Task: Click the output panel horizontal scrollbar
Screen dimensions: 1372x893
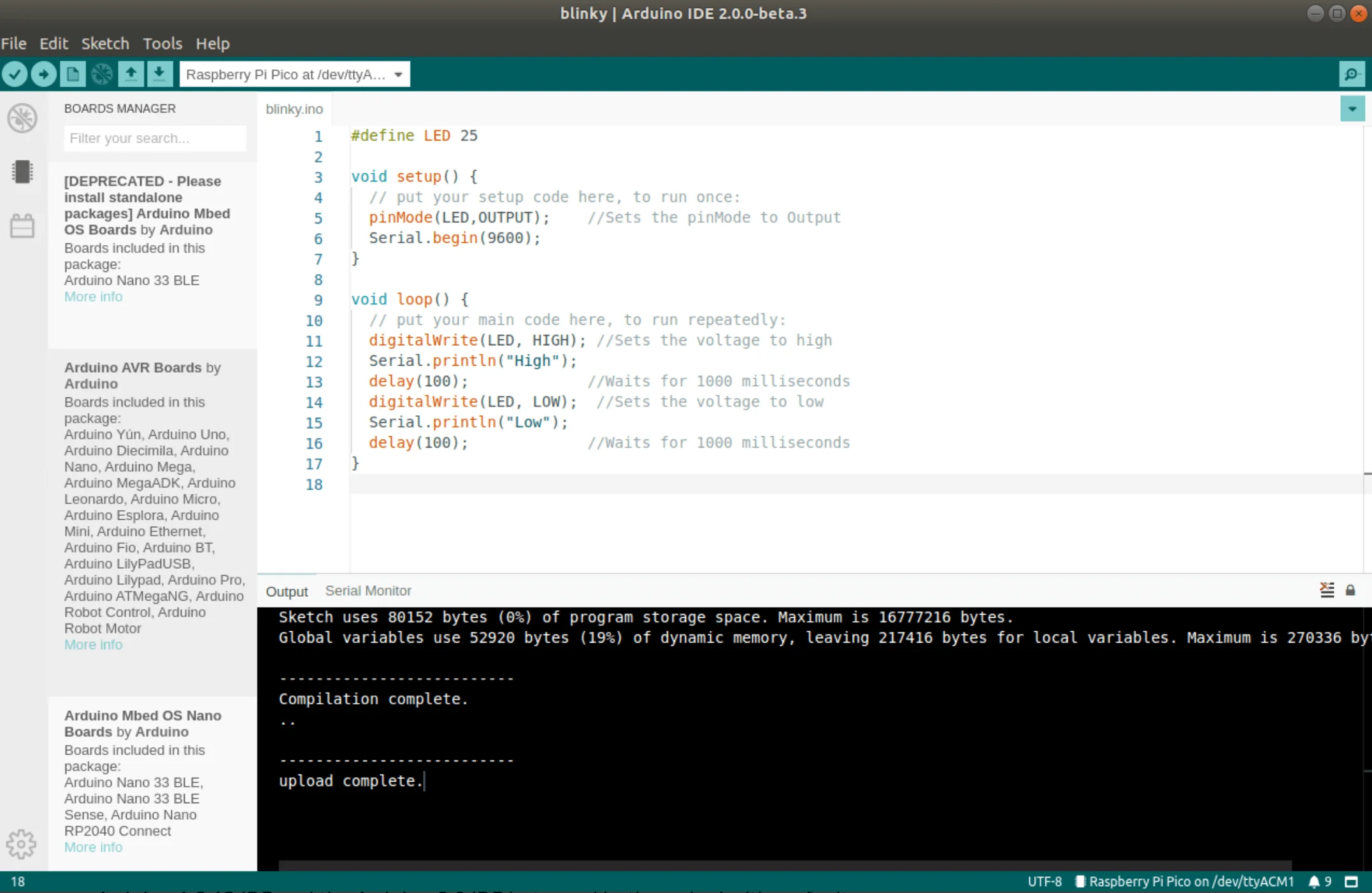Action: click(785, 866)
